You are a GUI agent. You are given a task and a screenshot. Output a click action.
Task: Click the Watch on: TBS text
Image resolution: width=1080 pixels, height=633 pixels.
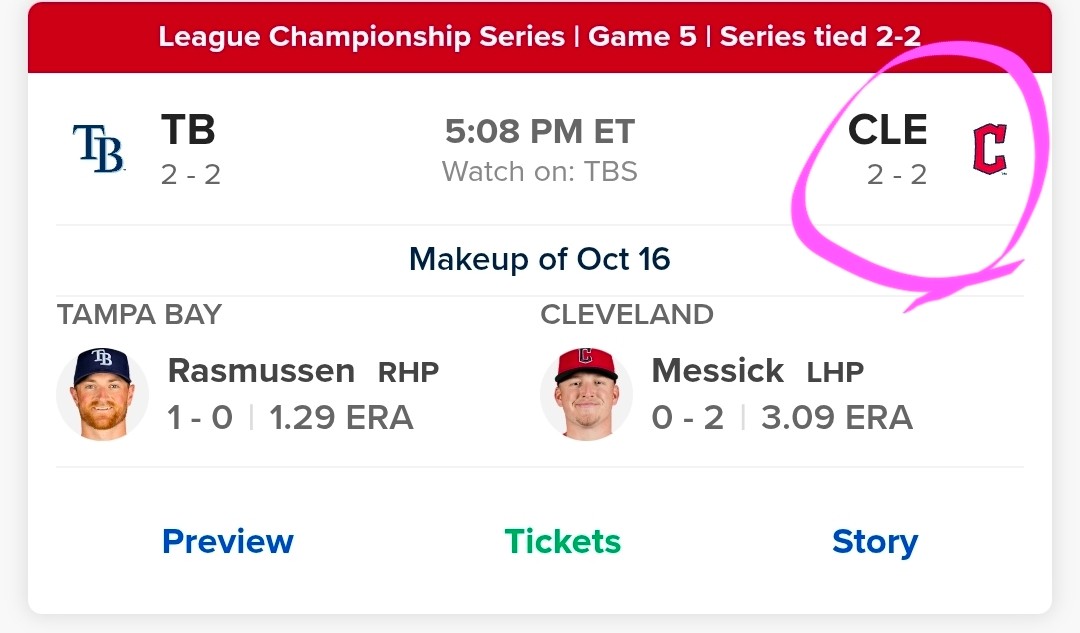coord(539,172)
